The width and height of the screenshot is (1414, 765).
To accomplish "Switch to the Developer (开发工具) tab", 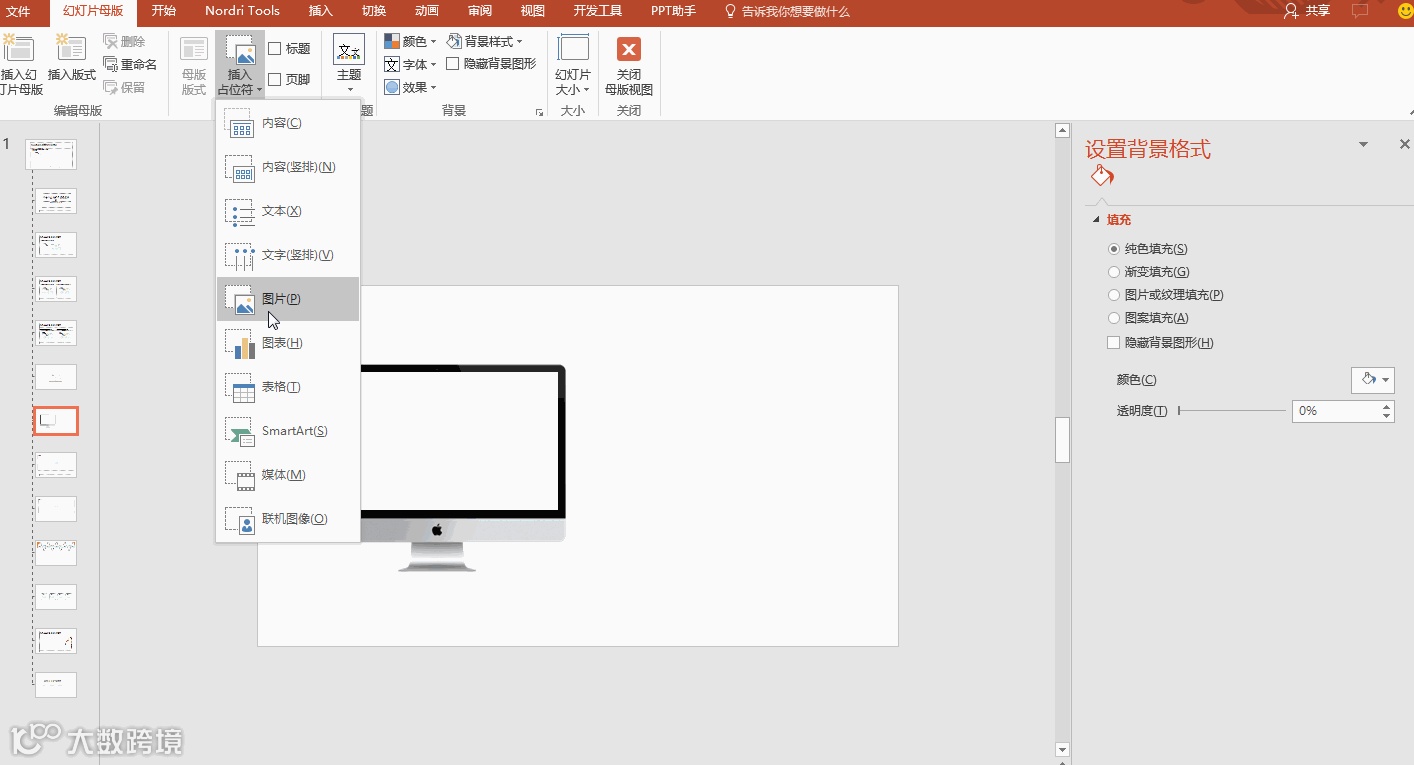I will (598, 11).
